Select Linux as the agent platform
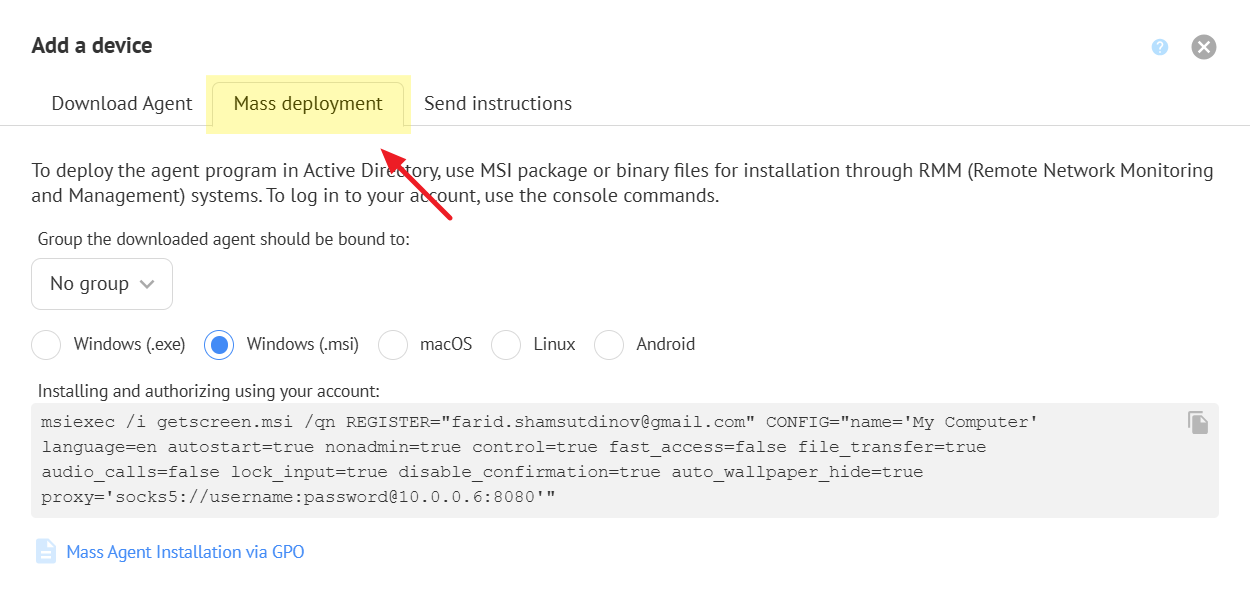The width and height of the screenshot is (1250, 598). [506, 345]
